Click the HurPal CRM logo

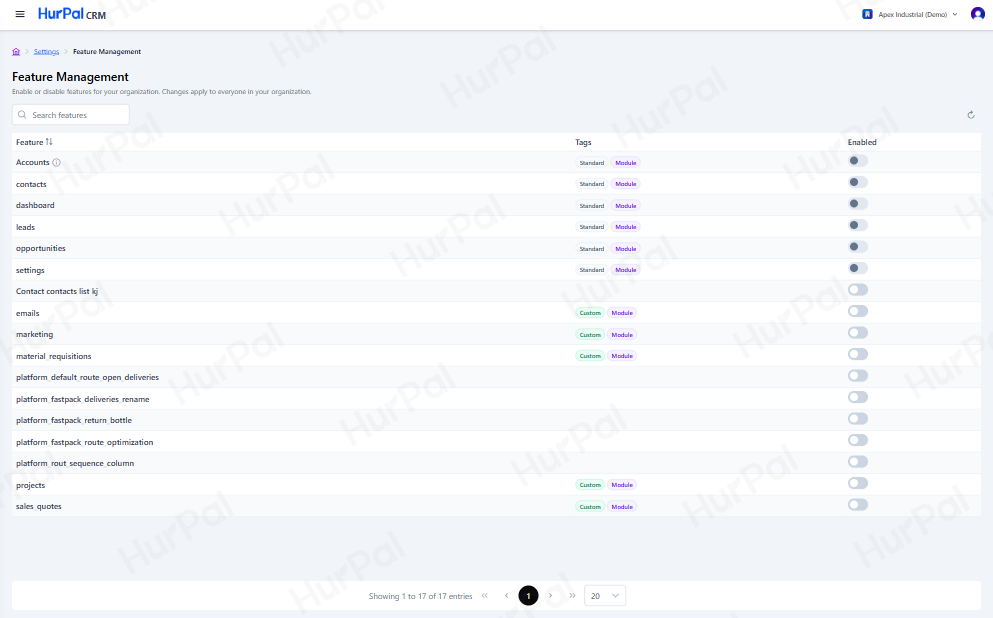72,14
